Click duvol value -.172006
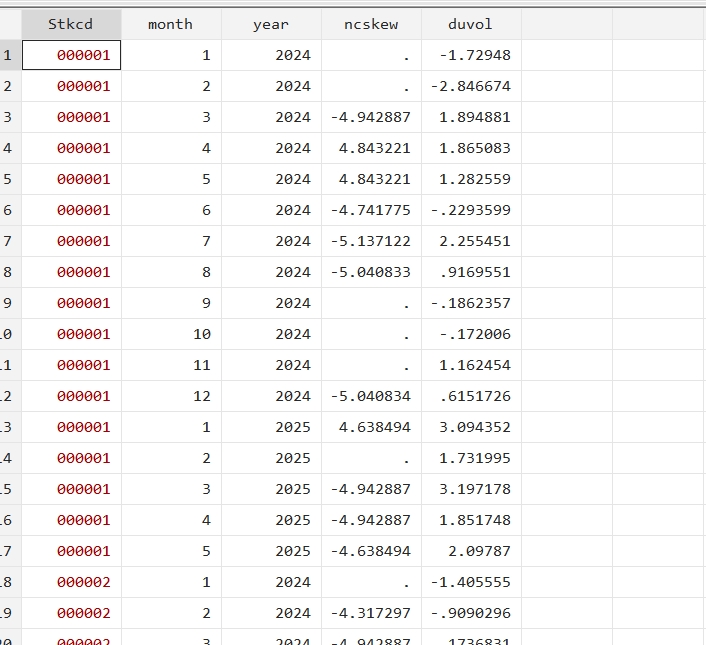The width and height of the screenshot is (706, 645). 471,334
